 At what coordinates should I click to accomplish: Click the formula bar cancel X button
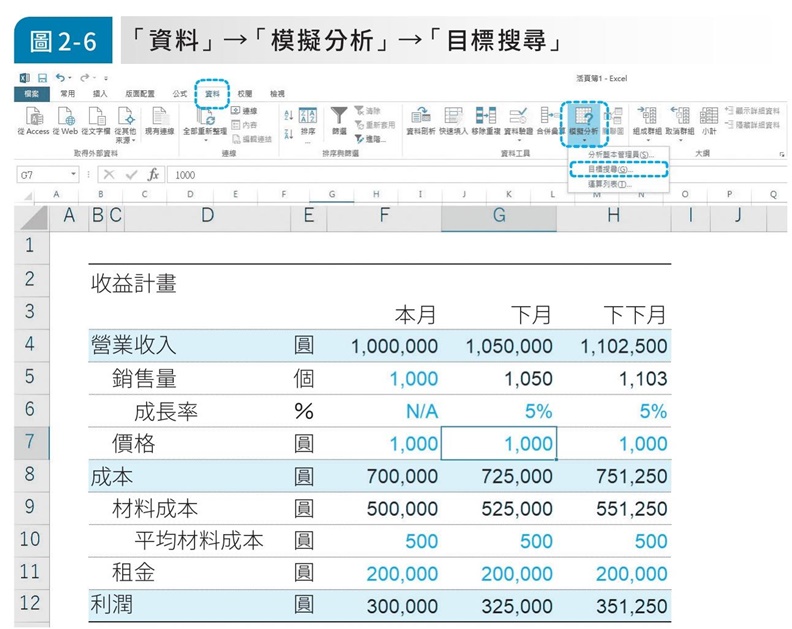(x=109, y=175)
